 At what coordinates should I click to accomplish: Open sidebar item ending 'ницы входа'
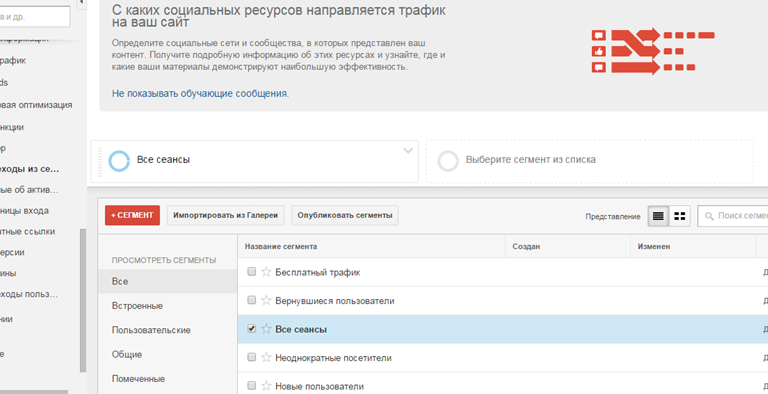tap(24, 211)
